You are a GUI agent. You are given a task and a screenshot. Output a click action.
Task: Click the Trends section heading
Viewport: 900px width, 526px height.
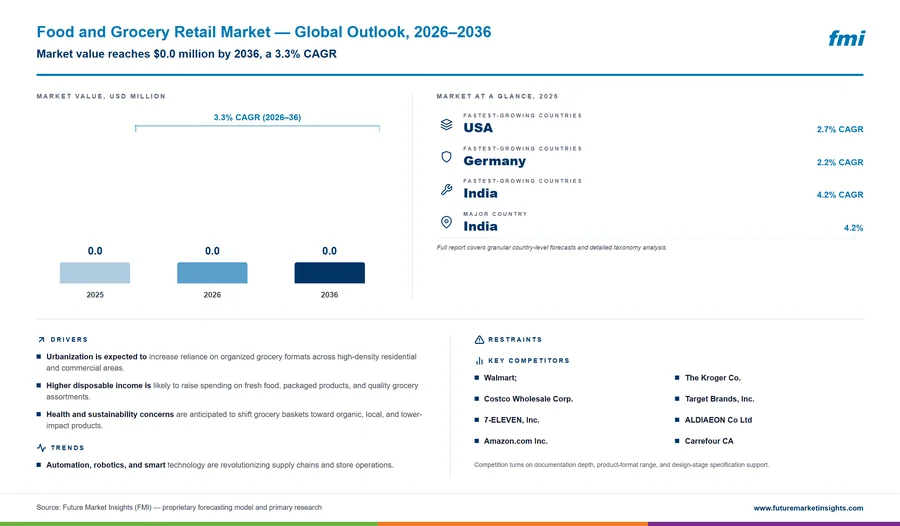coord(67,447)
